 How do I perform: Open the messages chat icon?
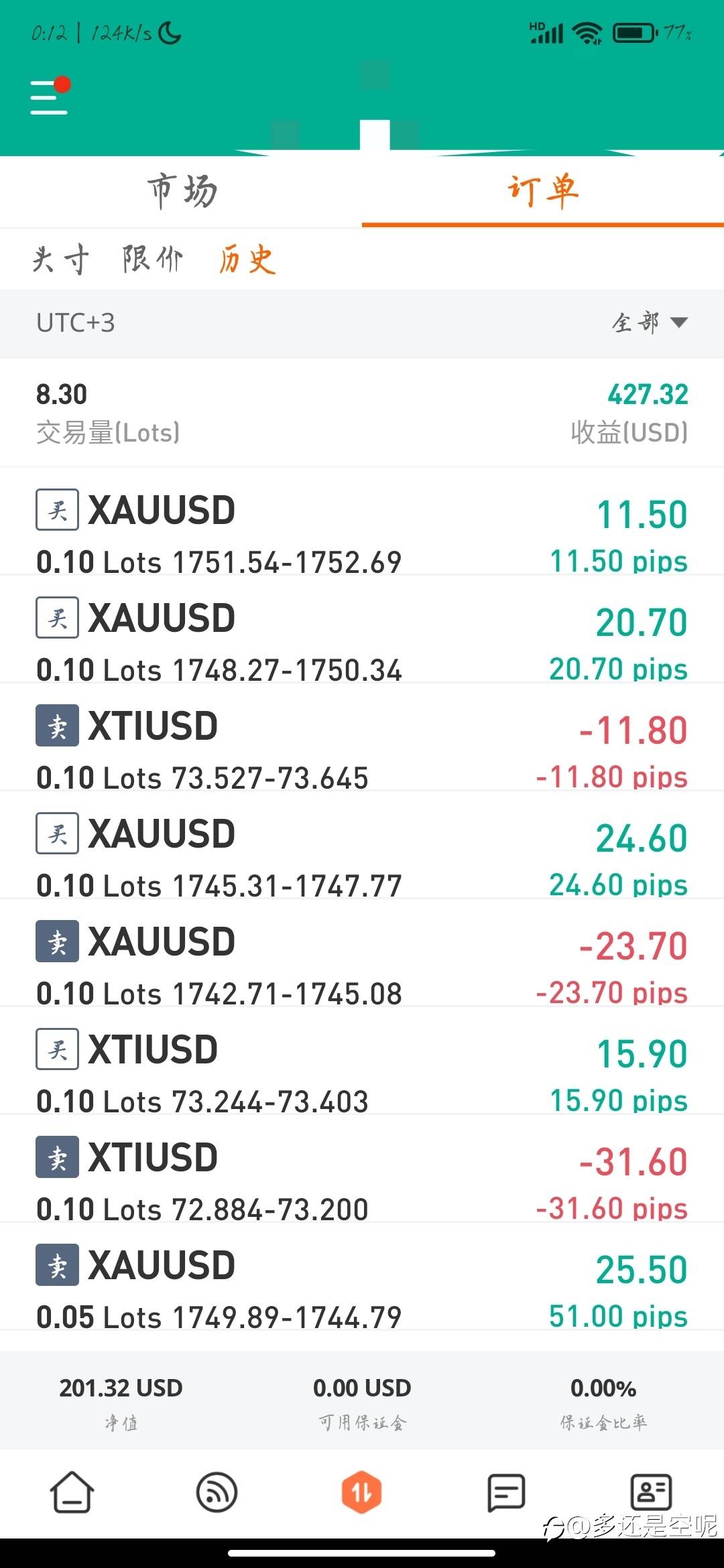coord(506,1492)
